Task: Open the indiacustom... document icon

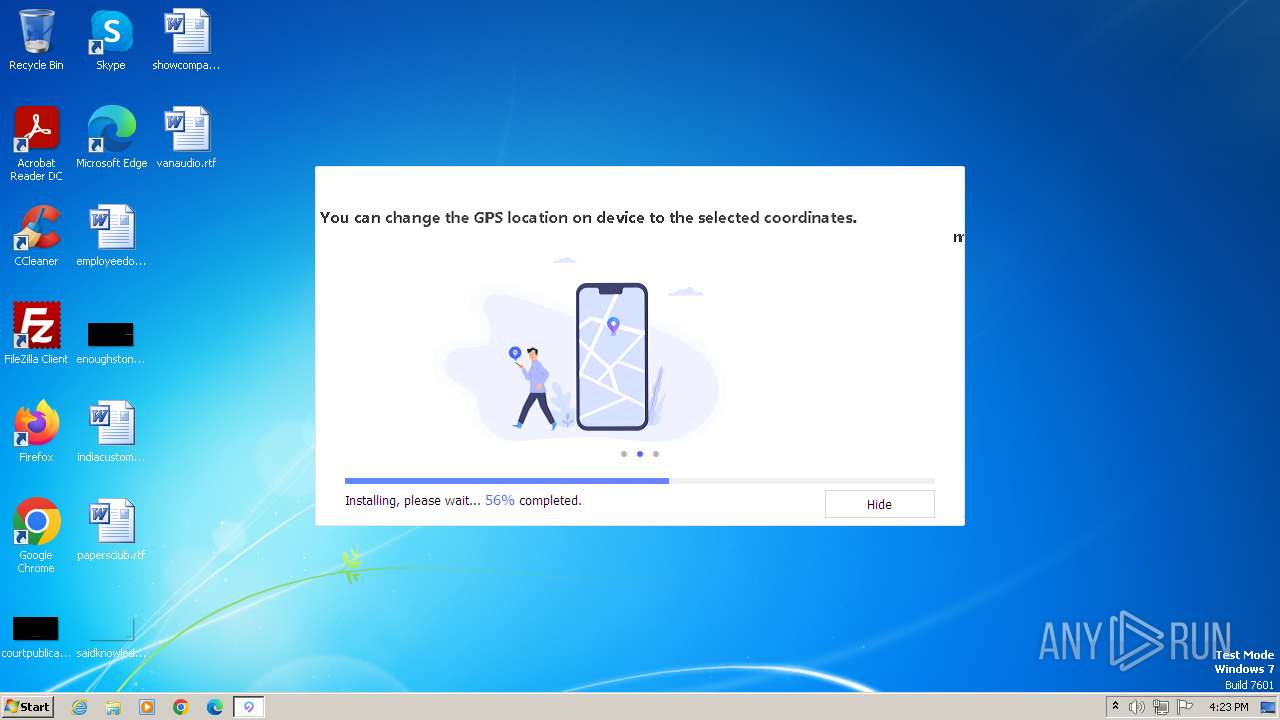Action: click(111, 433)
